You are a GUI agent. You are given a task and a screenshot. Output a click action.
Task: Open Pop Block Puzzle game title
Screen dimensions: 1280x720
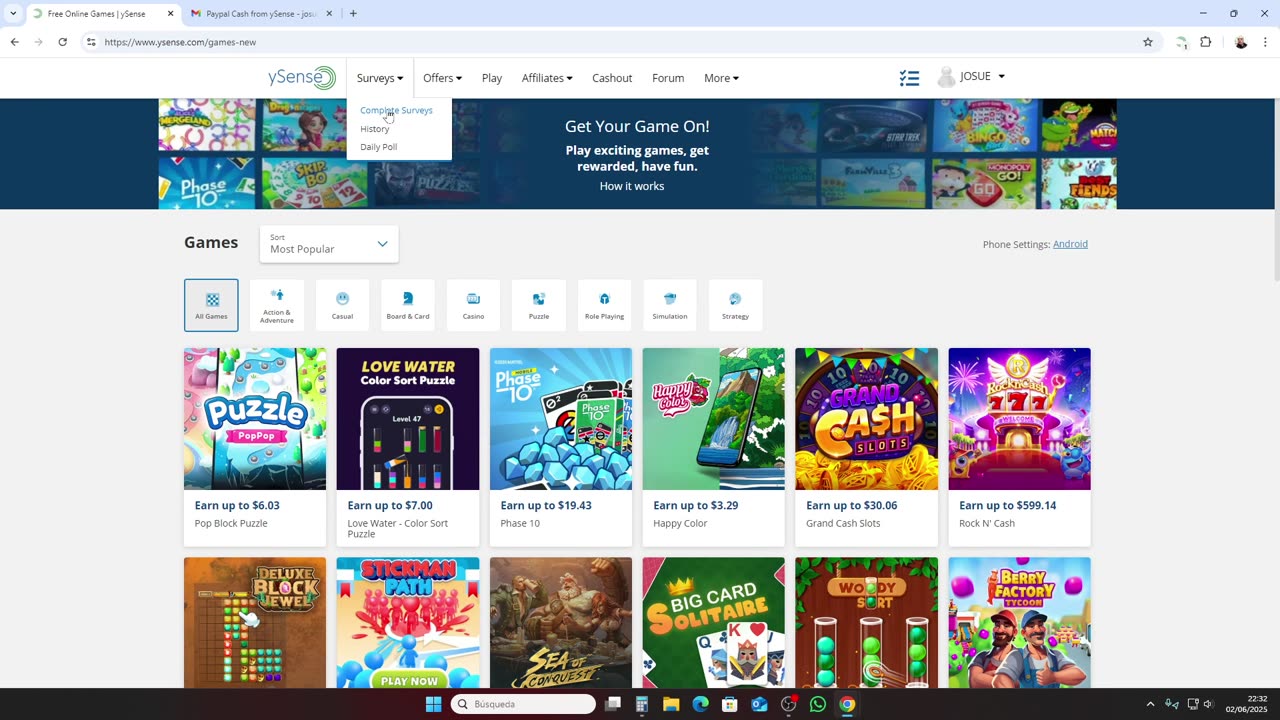(231, 523)
